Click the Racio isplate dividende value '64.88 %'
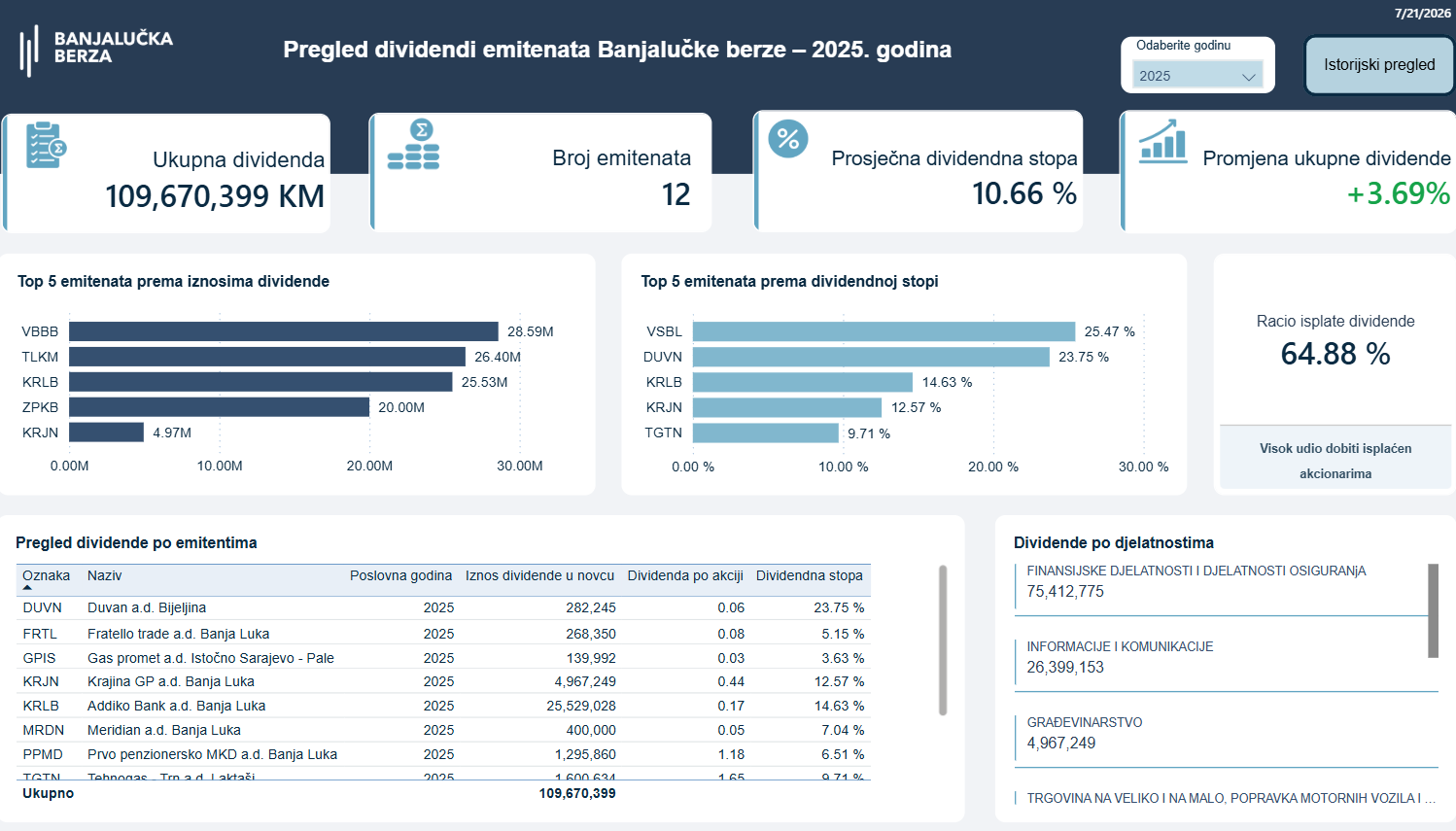Screen dimensions: 1456x831 point(1335,354)
